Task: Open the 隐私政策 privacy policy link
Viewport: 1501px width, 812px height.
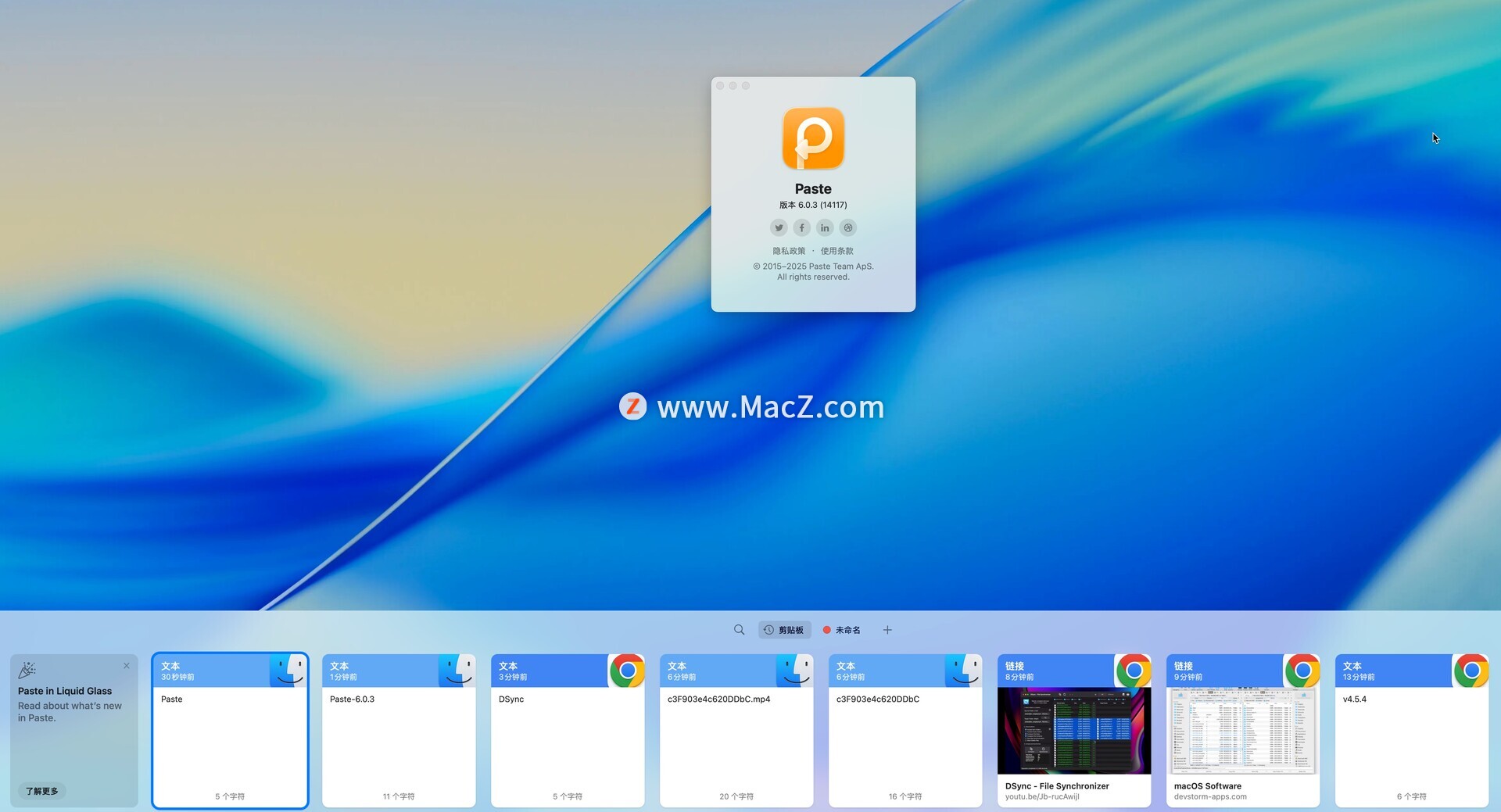Action: tap(789, 251)
